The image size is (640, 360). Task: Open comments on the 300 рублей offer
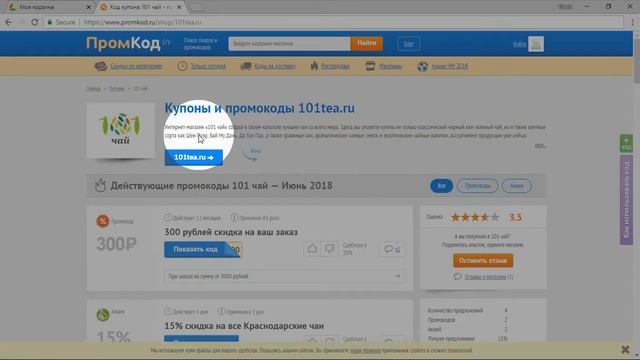392,249
